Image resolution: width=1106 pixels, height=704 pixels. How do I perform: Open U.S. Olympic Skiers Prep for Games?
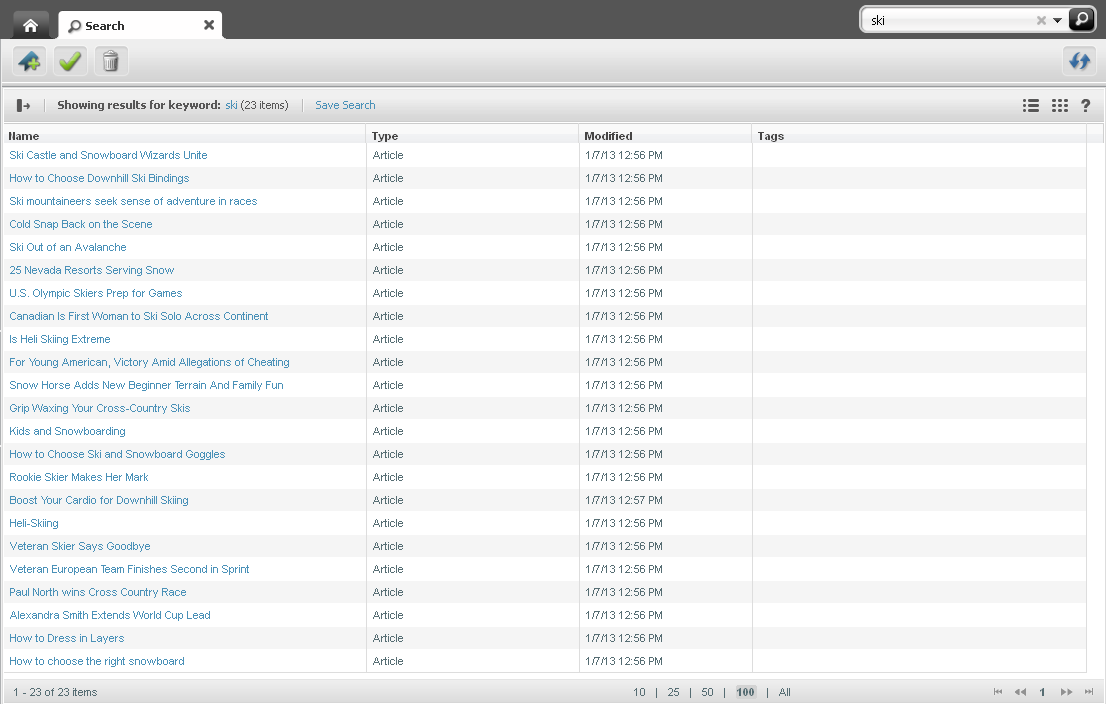(96, 293)
